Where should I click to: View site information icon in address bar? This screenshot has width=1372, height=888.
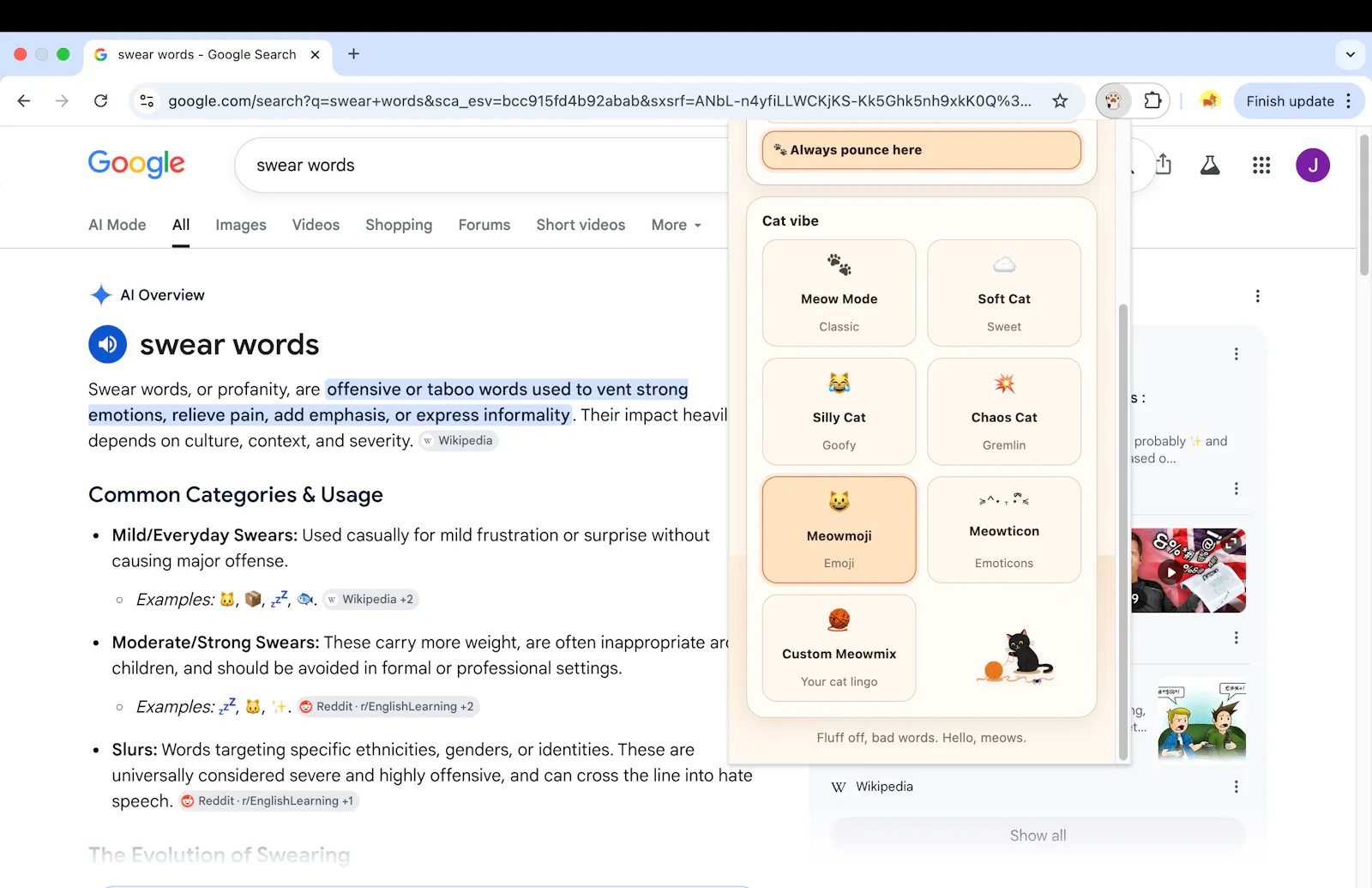(147, 101)
